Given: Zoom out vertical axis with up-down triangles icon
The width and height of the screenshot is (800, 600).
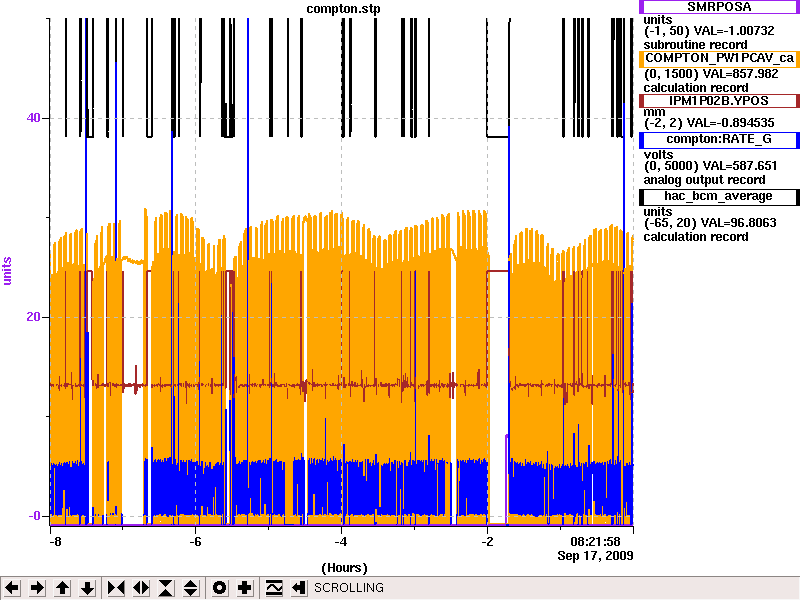Looking at the screenshot, I should (191, 588).
